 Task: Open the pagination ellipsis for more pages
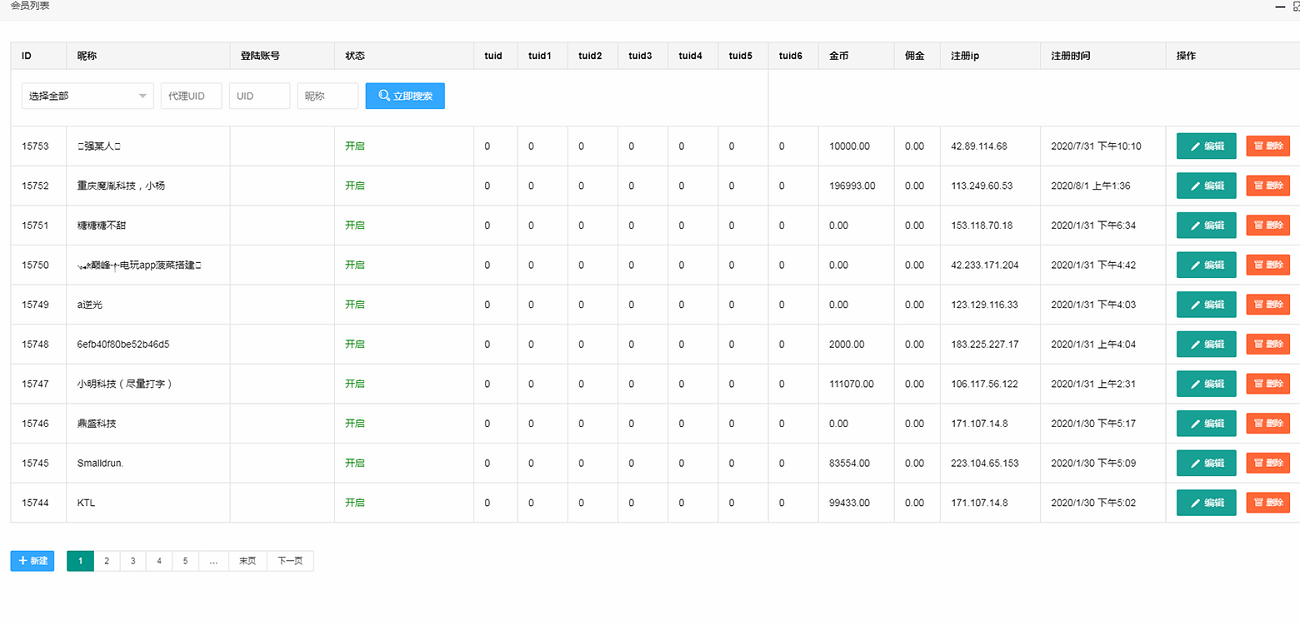click(x=213, y=561)
